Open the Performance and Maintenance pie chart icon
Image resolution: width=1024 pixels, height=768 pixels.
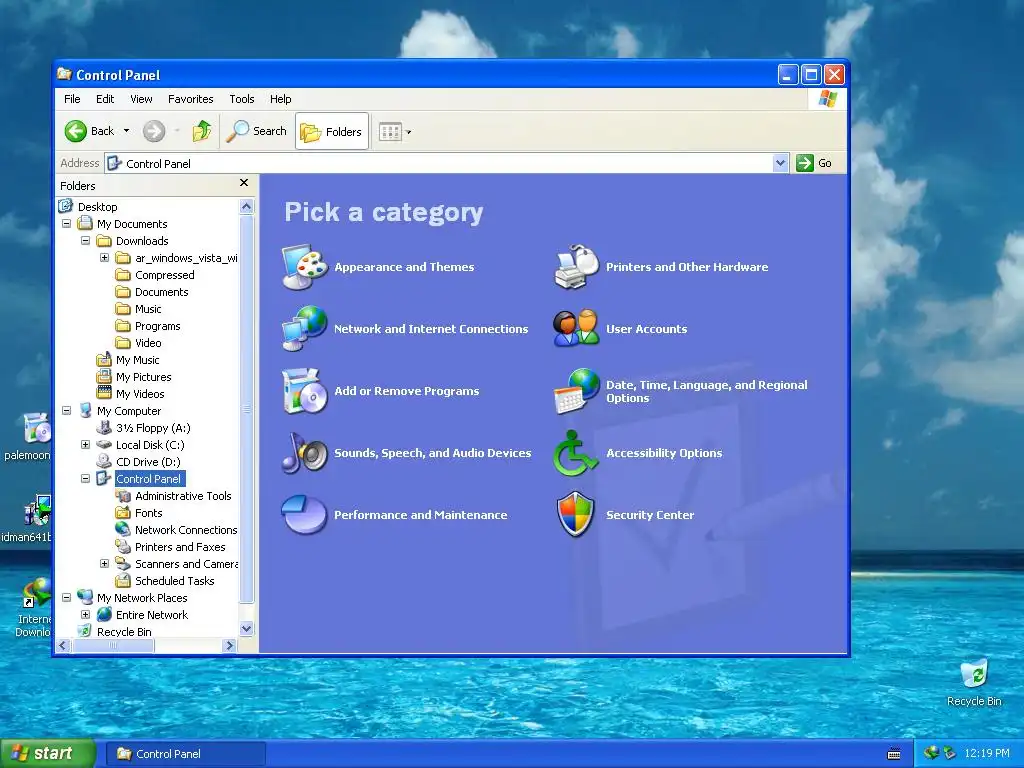(304, 515)
